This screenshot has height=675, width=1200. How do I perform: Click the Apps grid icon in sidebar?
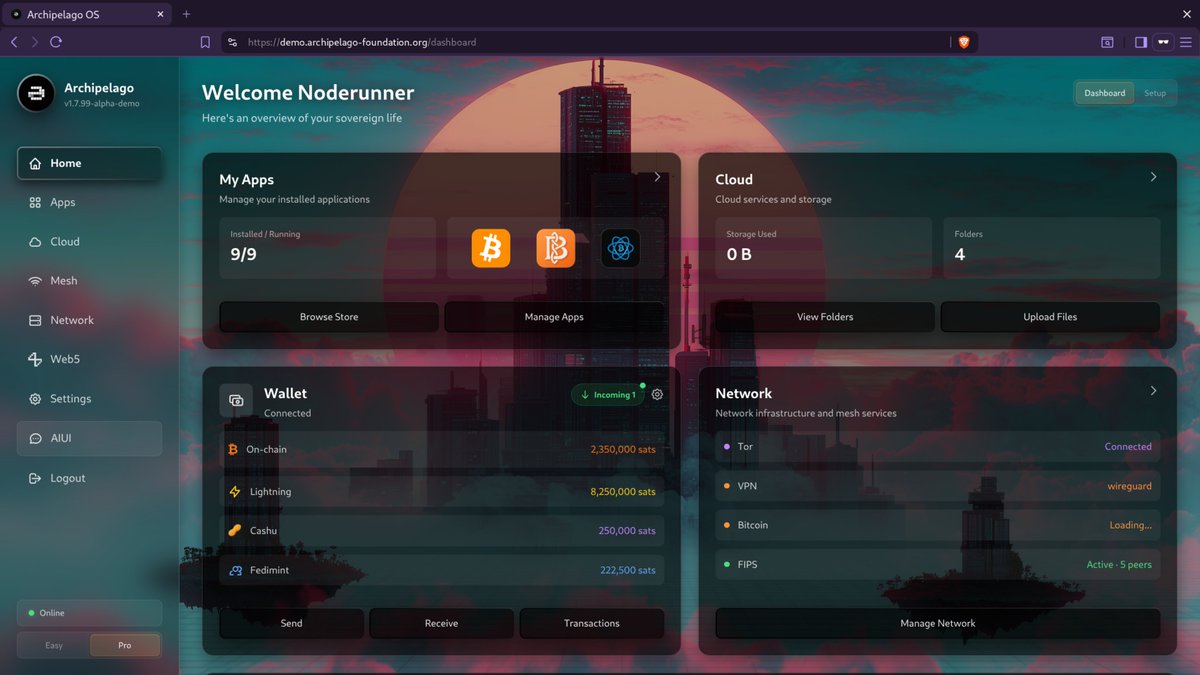(x=36, y=203)
